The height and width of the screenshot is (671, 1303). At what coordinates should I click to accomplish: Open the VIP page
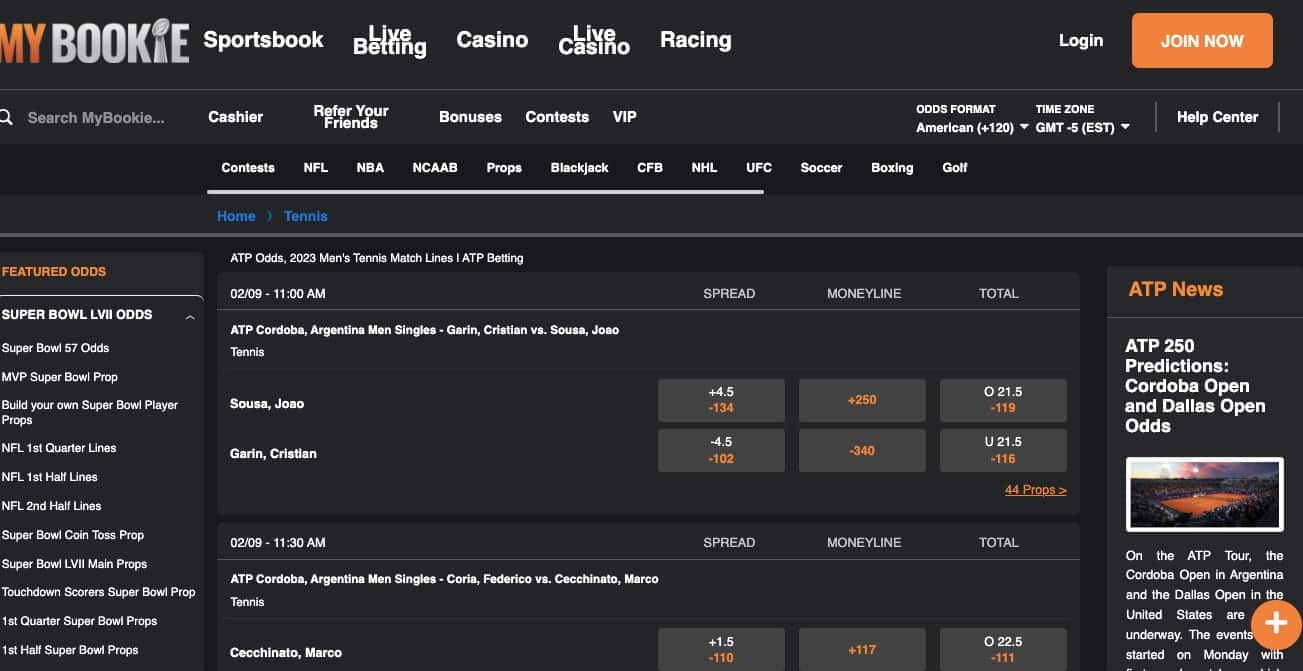(x=625, y=117)
